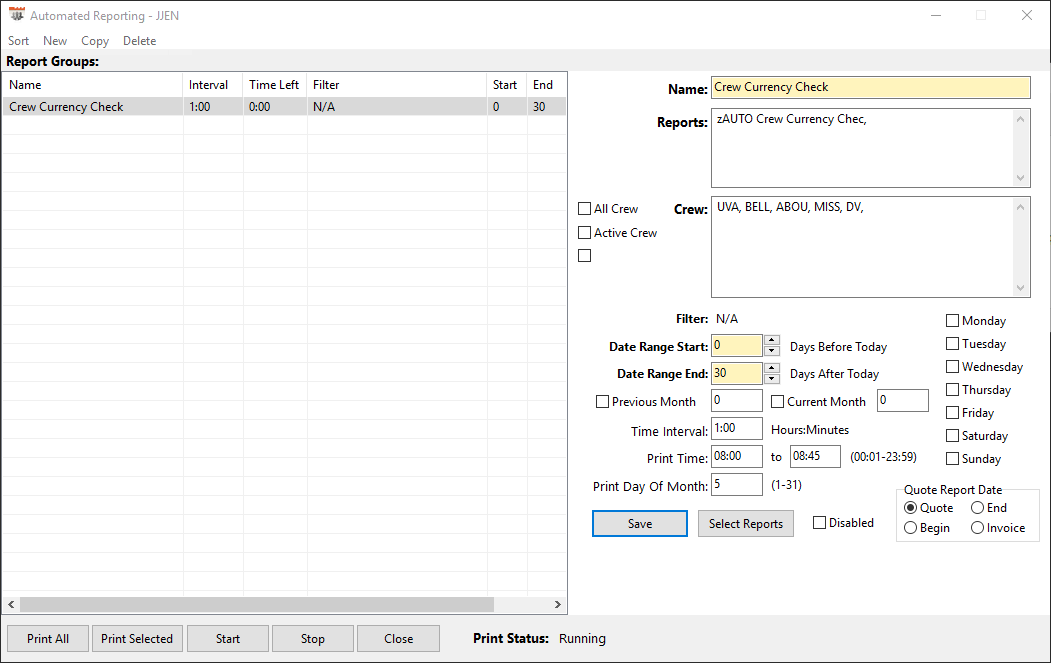
Task: Check the Thursday checkbox
Action: (x=952, y=389)
